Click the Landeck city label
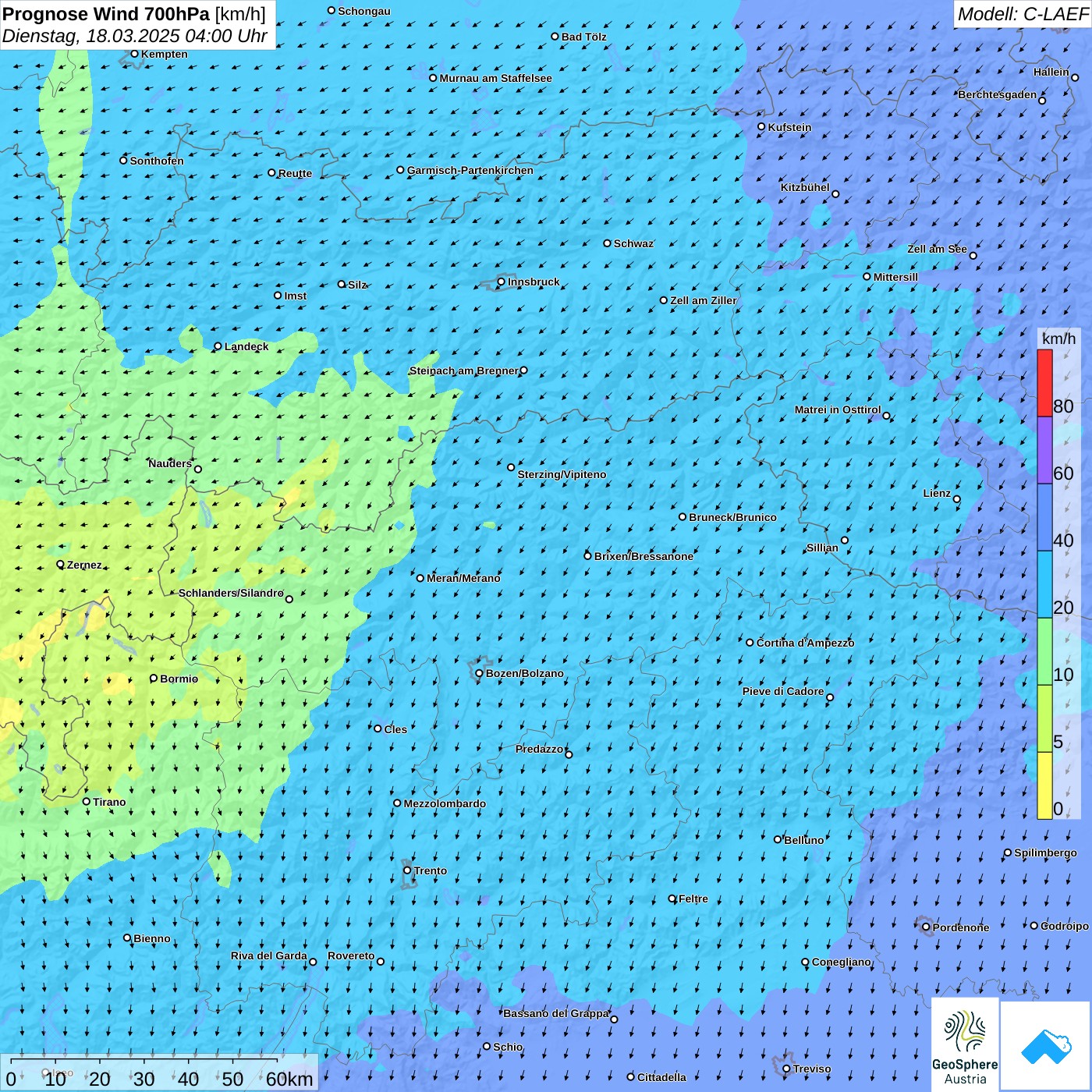1092x1092 pixels. click(246, 346)
